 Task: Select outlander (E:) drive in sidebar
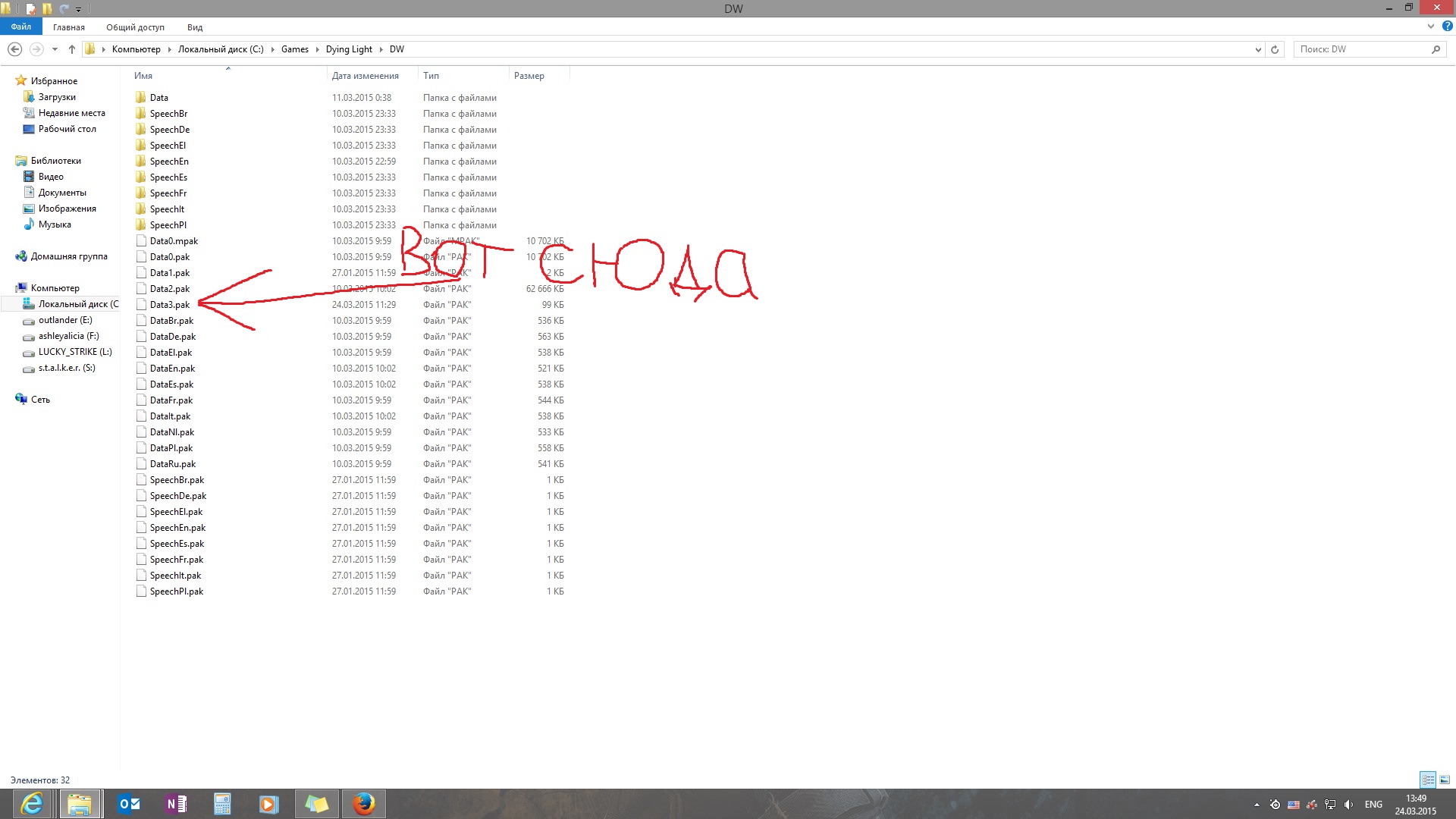[x=65, y=320]
